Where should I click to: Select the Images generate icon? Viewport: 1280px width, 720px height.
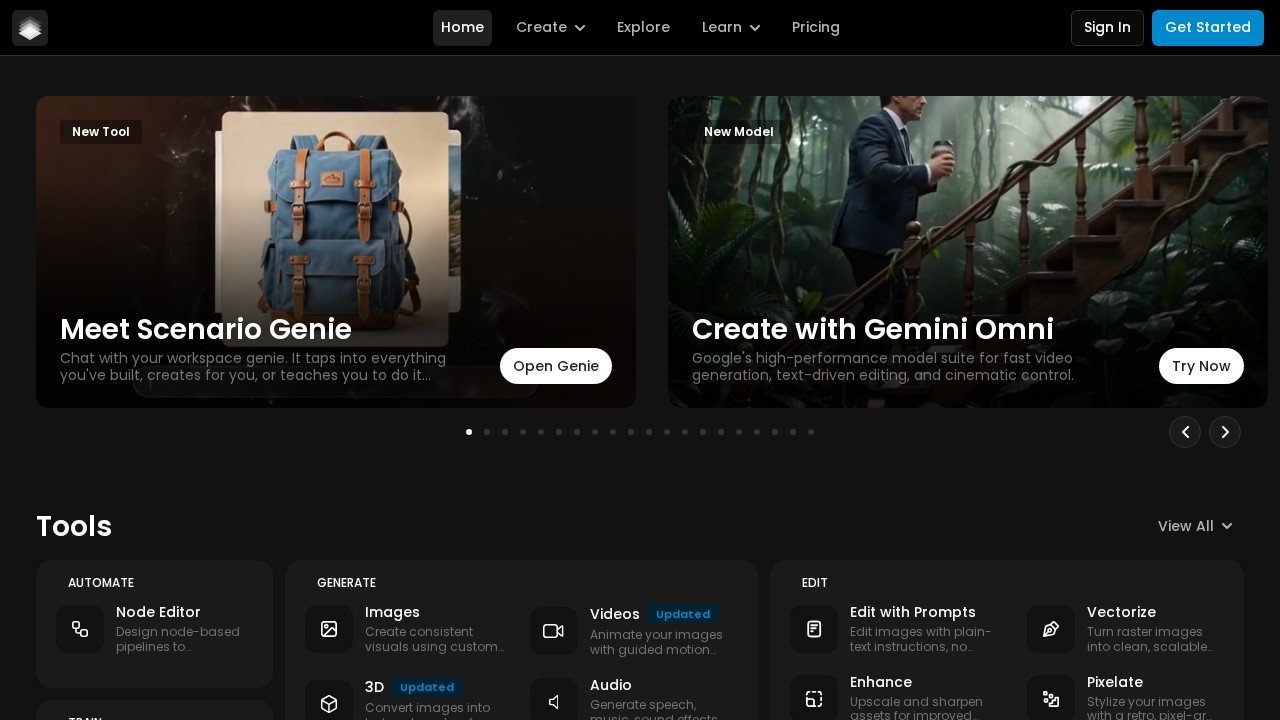(x=329, y=629)
